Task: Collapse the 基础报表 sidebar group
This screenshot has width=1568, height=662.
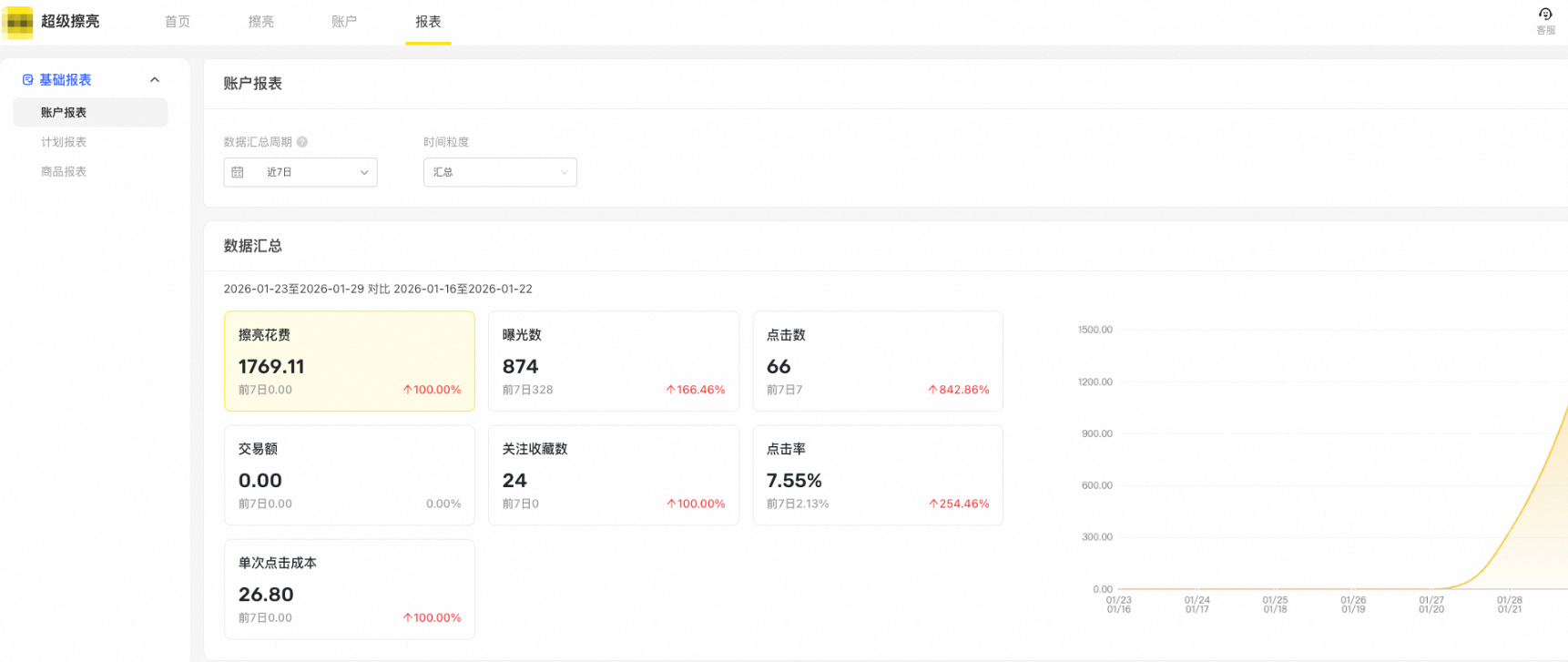Action: point(155,80)
